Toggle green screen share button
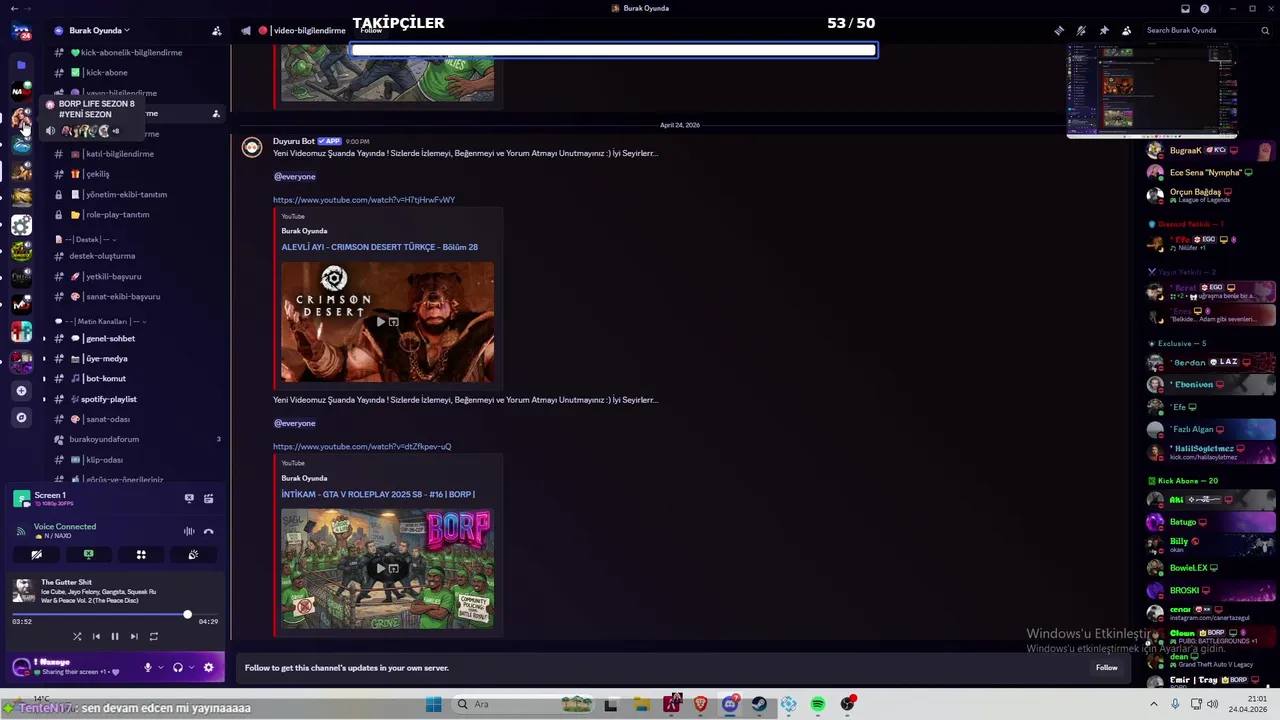Viewport: 1280px width, 720px height. click(x=88, y=555)
